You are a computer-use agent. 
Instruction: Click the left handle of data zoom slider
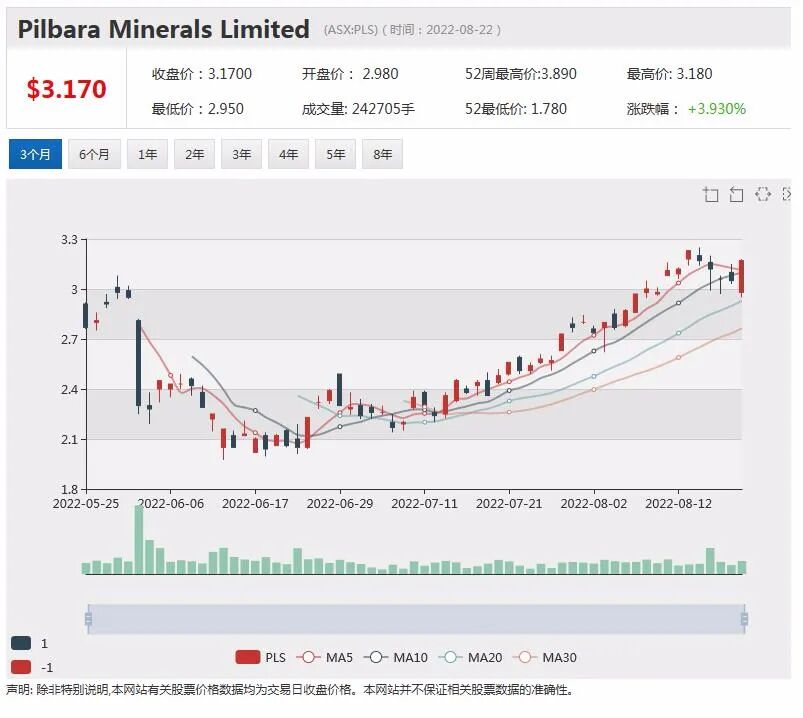click(x=88, y=619)
